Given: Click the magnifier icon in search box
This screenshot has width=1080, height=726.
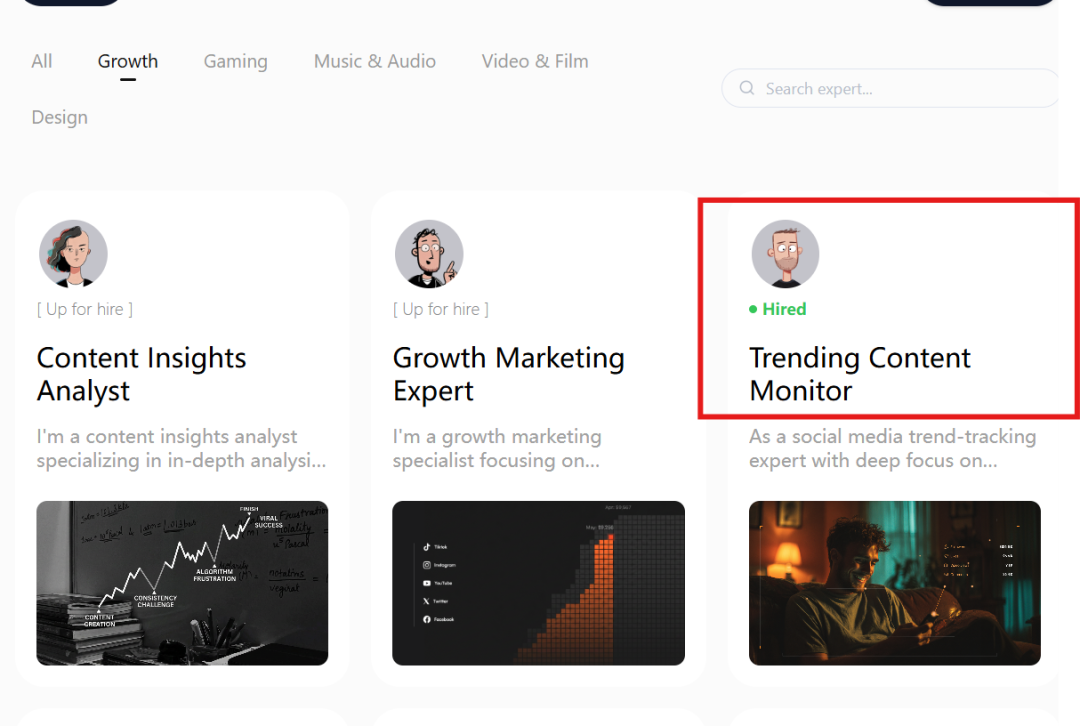Looking at the screenshot, I should pyautogui.click(x=747, y=88).
